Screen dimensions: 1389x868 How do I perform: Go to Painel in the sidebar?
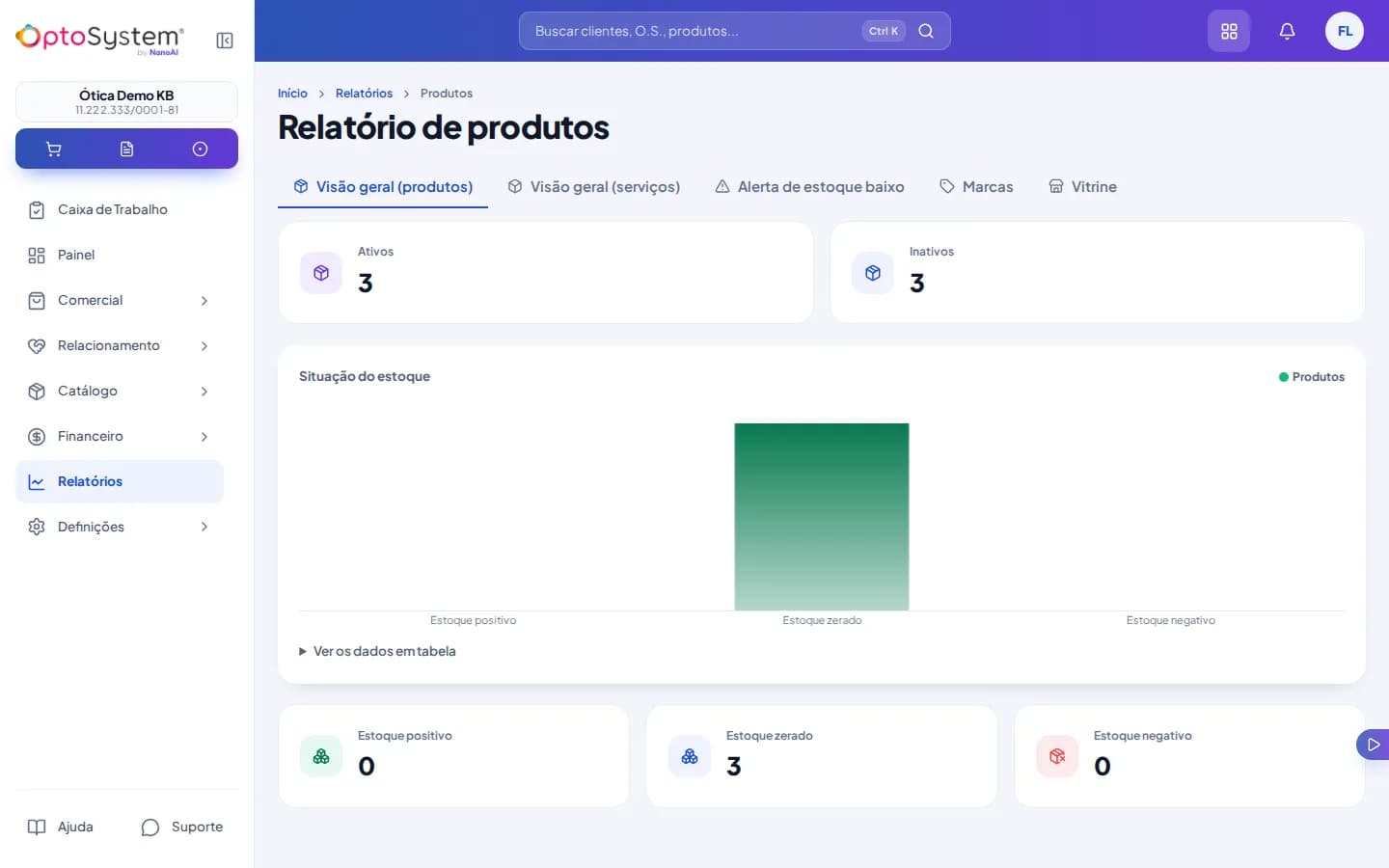coord(120,255)
